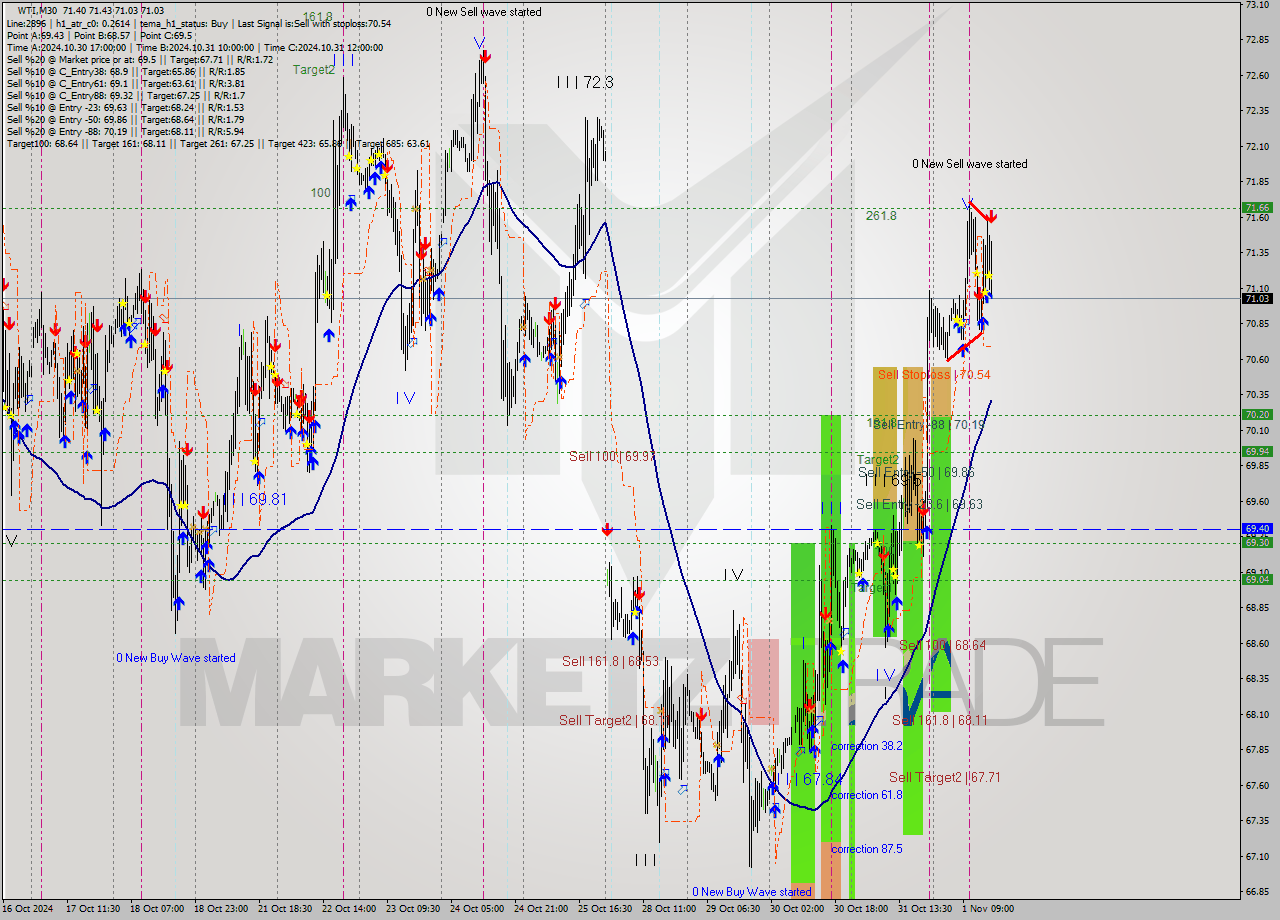
Task: Click the '25 Oct 16:30' time label
Action: coord(605,909)
